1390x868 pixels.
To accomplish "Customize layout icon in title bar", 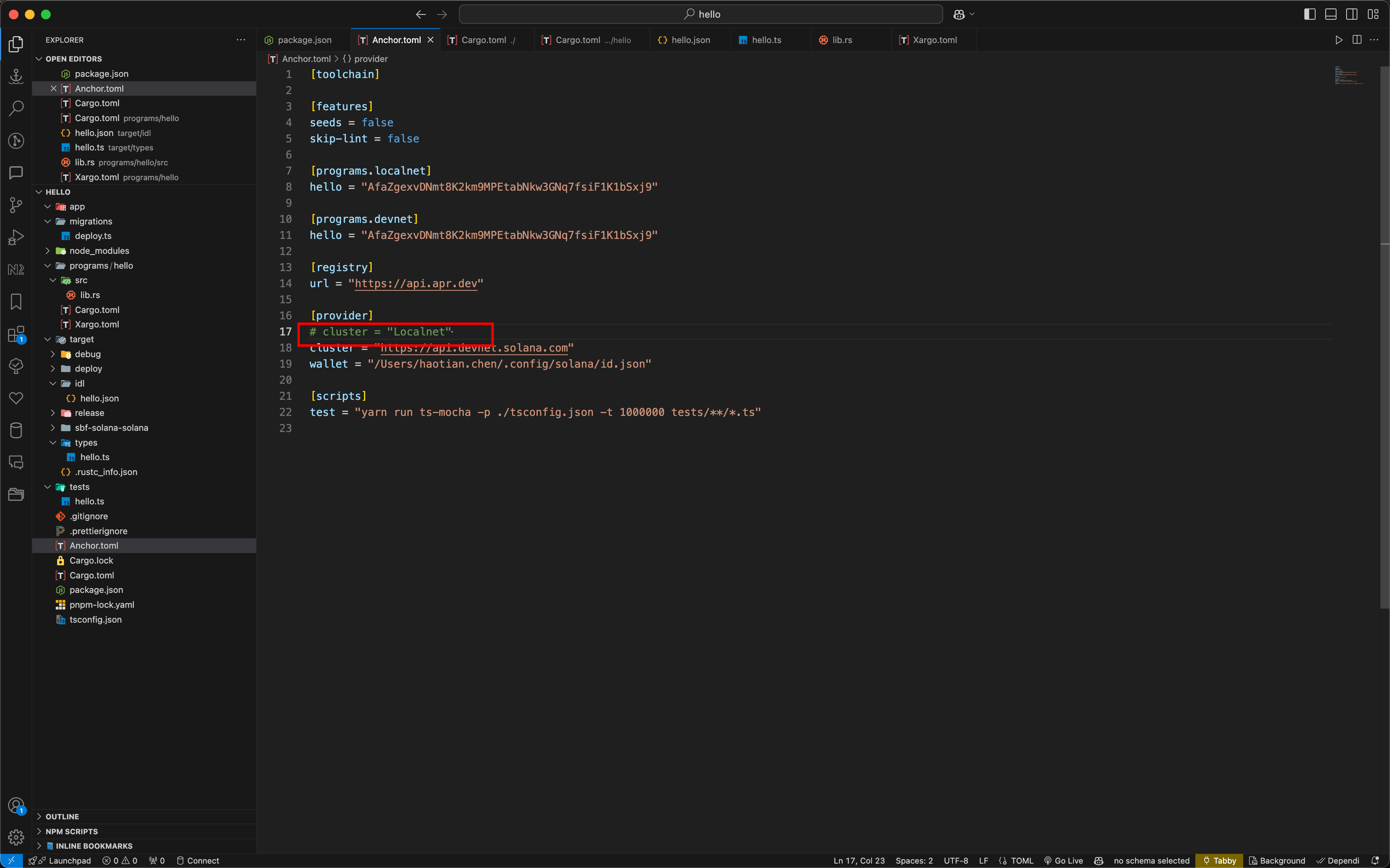I will (x=1374, y=14).
